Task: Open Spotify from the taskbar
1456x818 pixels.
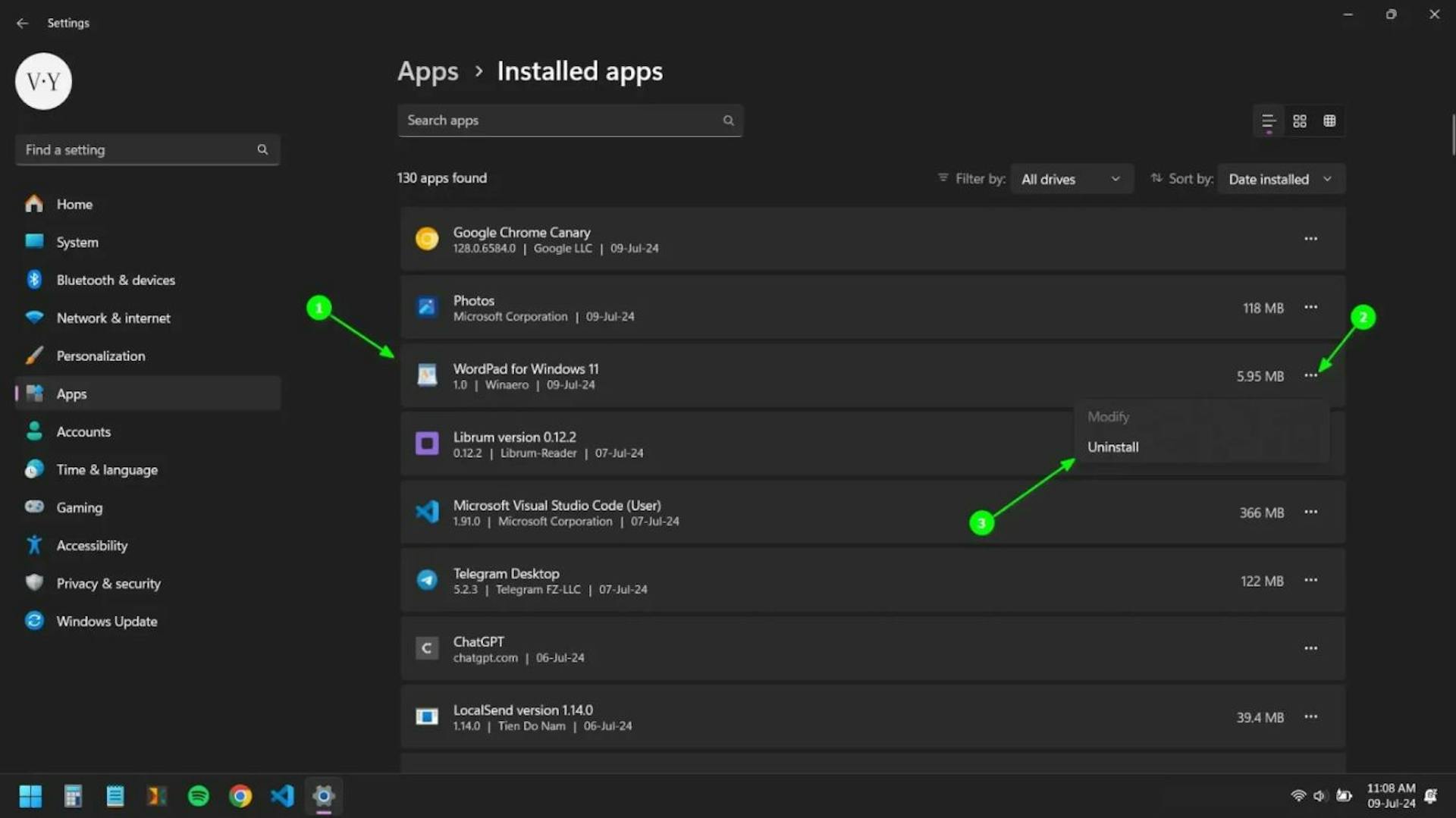Action: 199,796
